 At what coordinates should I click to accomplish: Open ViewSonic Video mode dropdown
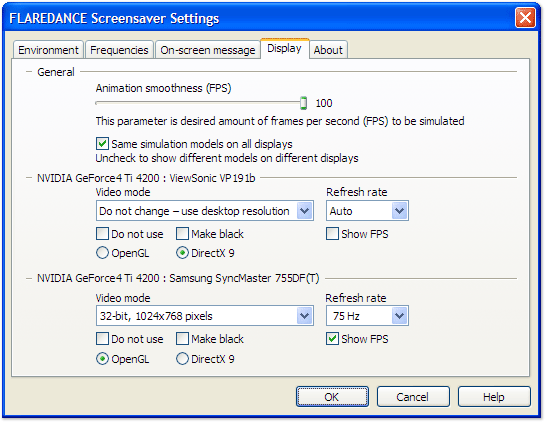pyautogui.click(x=205, y=211)
